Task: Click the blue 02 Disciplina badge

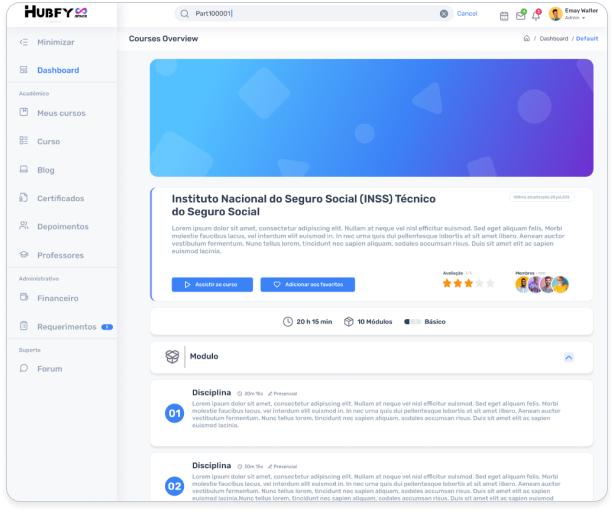Action: point(175,486)
